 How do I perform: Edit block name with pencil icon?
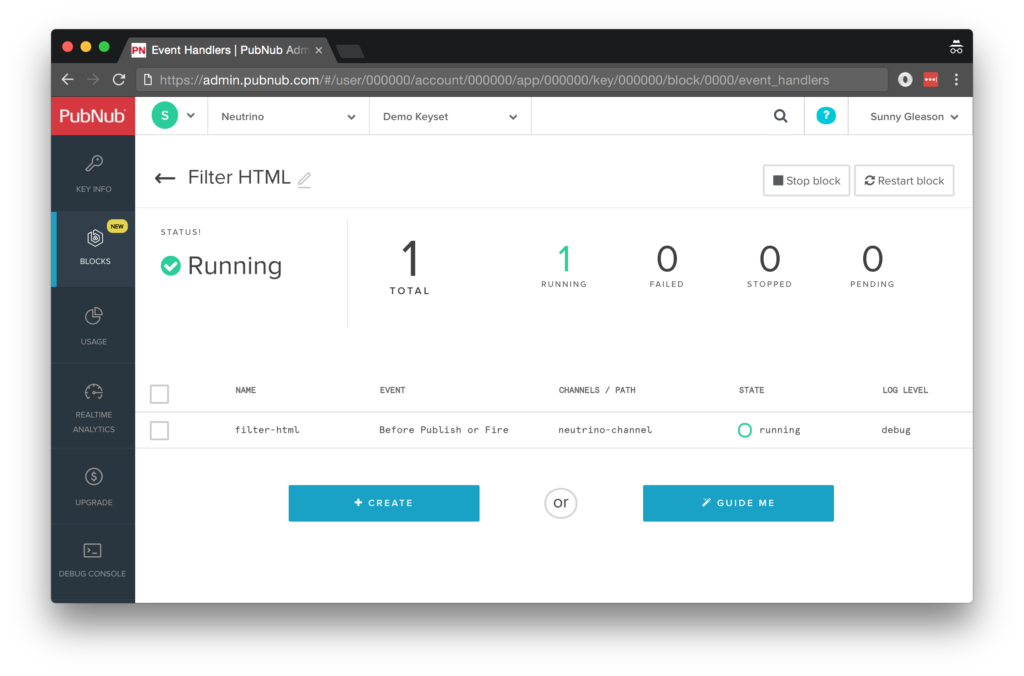[305, 180]
